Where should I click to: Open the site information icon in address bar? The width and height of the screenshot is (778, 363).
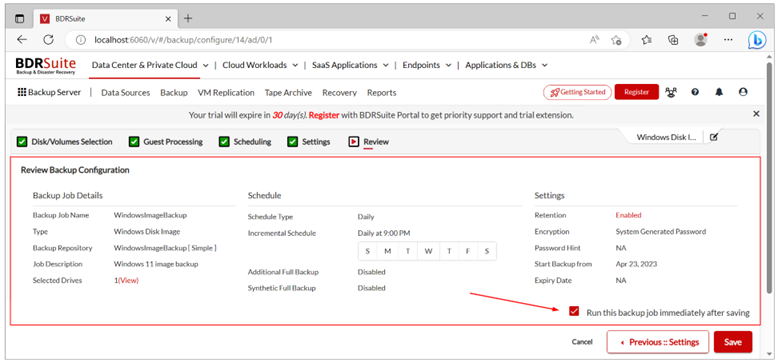pyautogui.click(x=81, y=40)
